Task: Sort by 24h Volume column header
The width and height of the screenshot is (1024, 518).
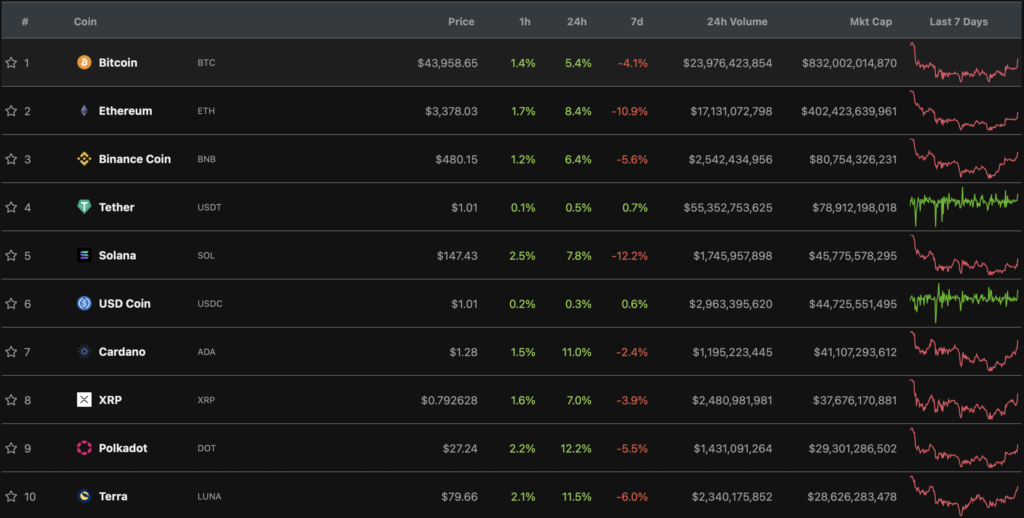Action: 739,22
